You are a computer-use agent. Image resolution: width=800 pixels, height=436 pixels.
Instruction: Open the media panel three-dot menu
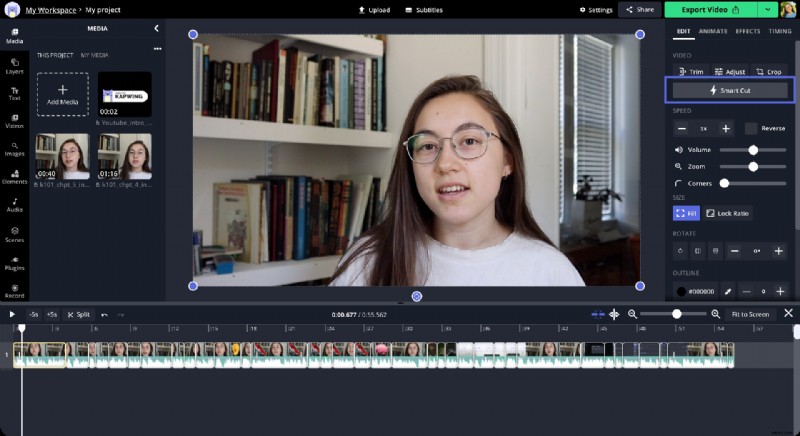[158, 49]
